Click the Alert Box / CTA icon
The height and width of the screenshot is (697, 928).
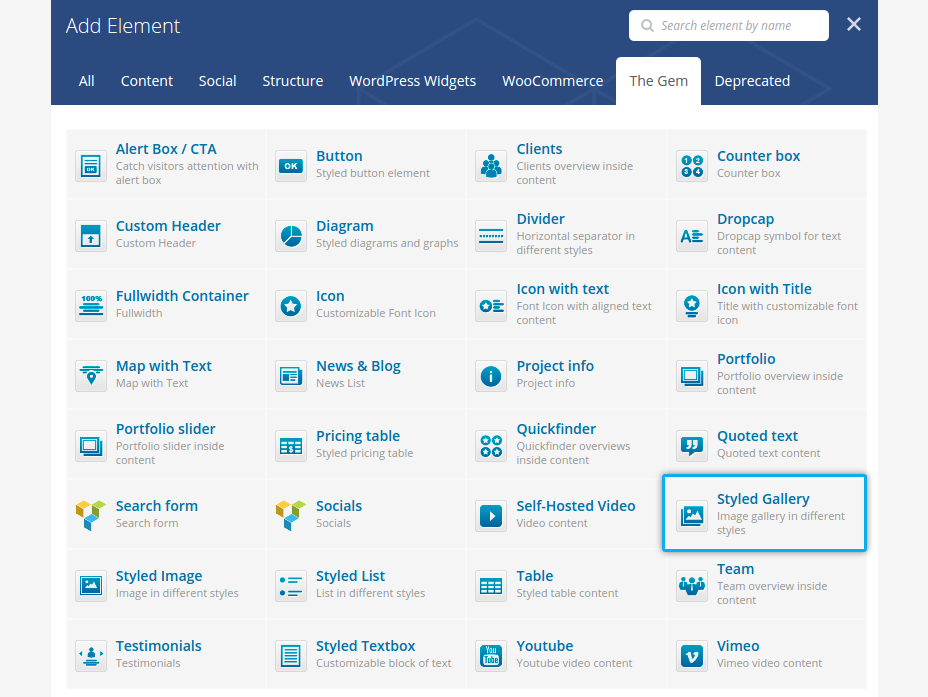tap(91, 165)
